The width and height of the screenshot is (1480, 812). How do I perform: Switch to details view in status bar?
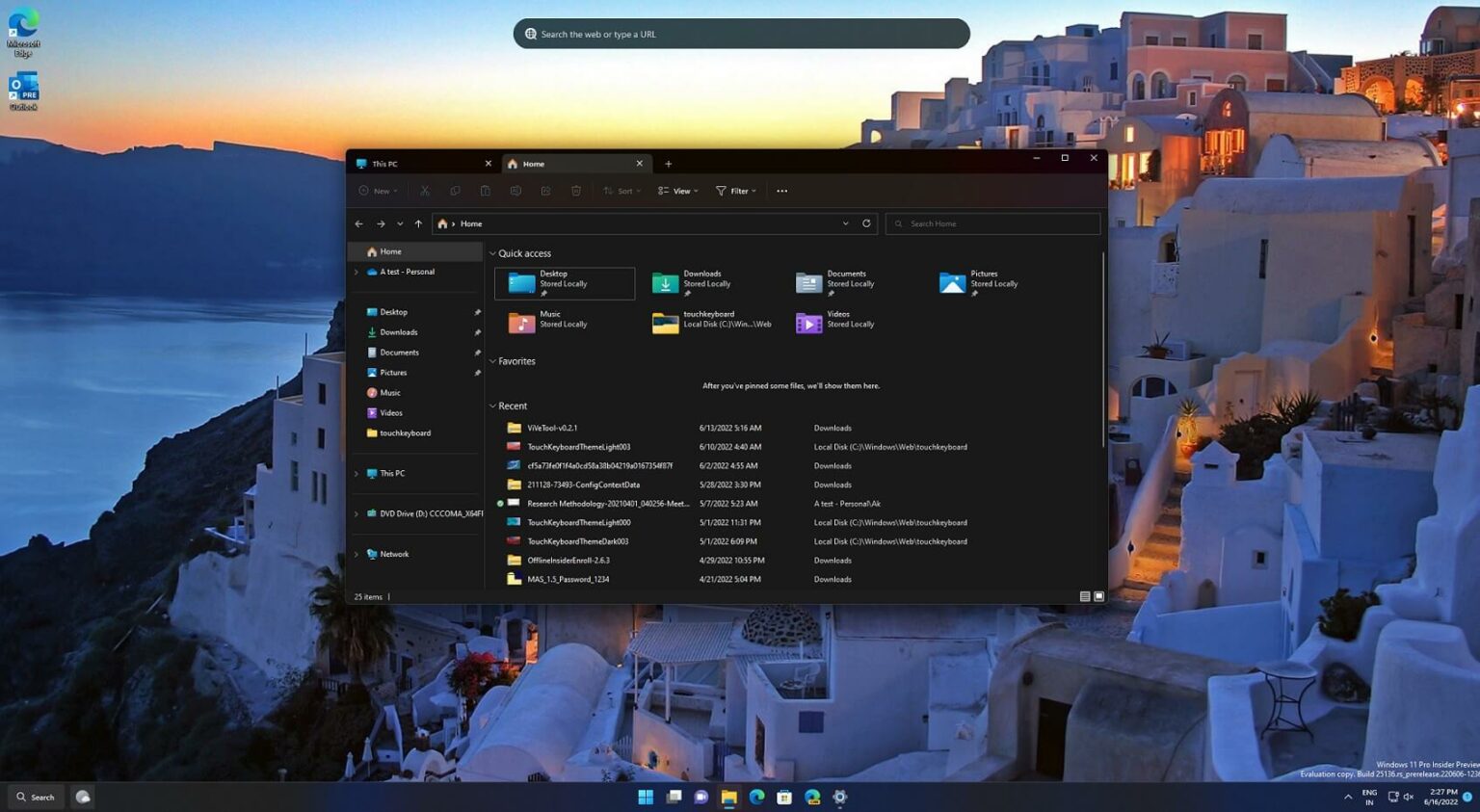pos(1083,595)
